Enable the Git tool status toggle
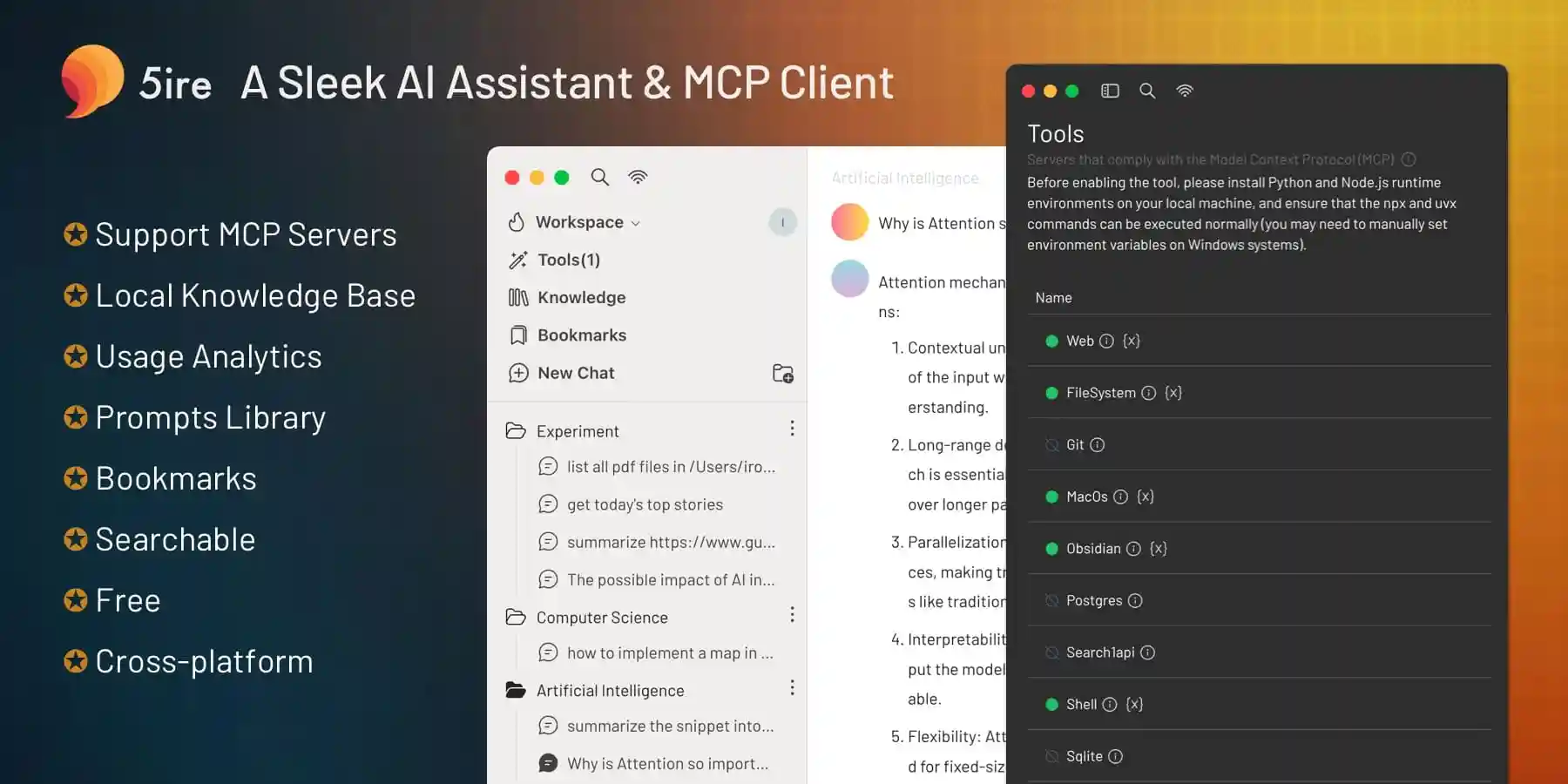 1051,445
